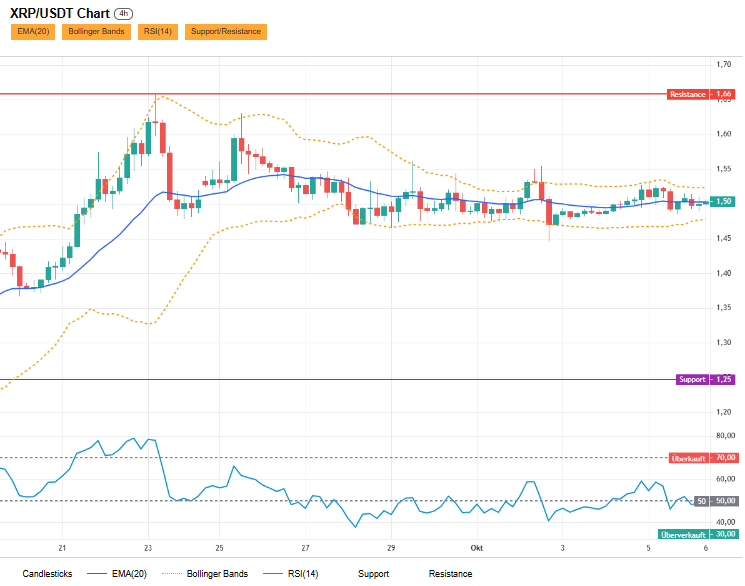Screen dimensions: 745x586
Task: Click the 1,20 price axis value
Action: click(724, 412)
